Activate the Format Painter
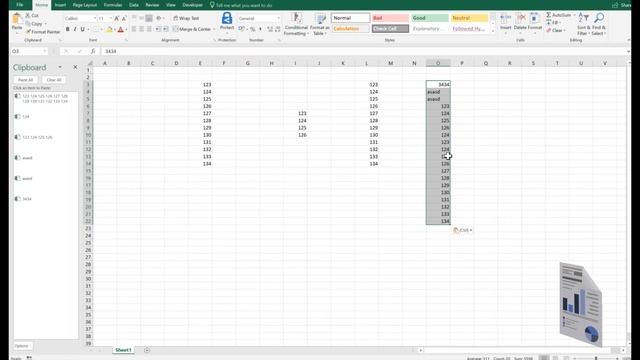This screenshot has width=640, height=360. (x=43, y=32)
